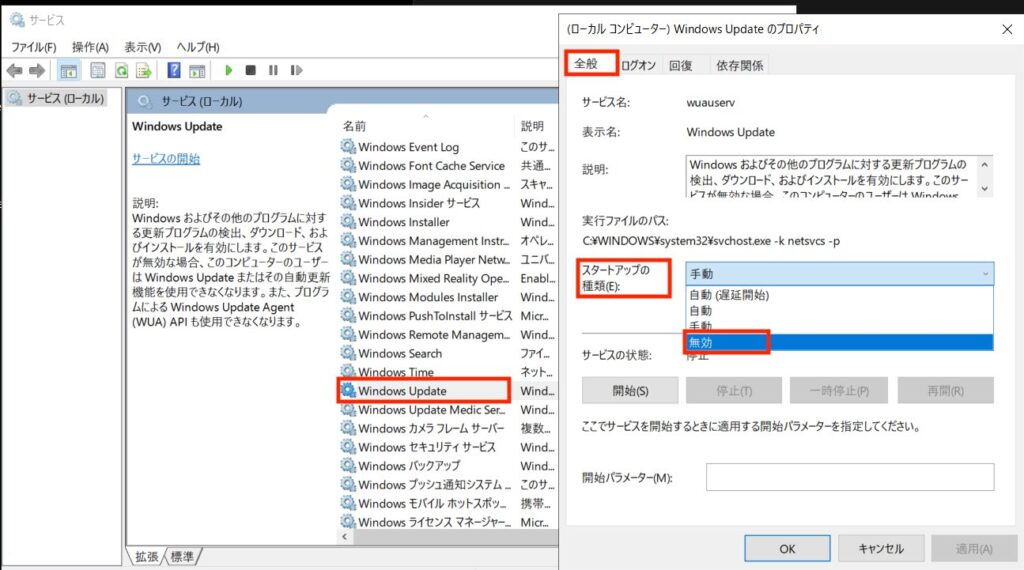Select Windows Image Acquisition row

pos(448,185)
